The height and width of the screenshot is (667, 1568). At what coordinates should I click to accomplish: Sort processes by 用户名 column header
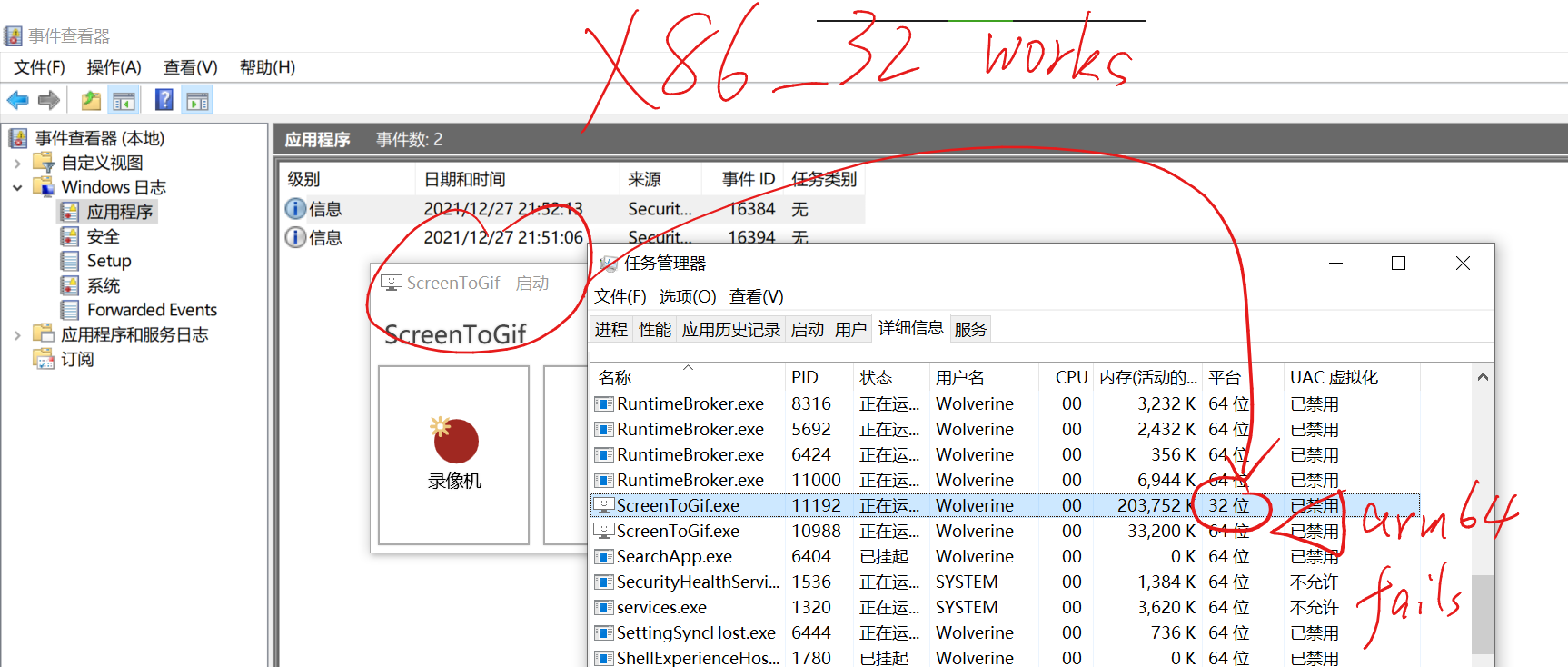(x=984, y=377)
